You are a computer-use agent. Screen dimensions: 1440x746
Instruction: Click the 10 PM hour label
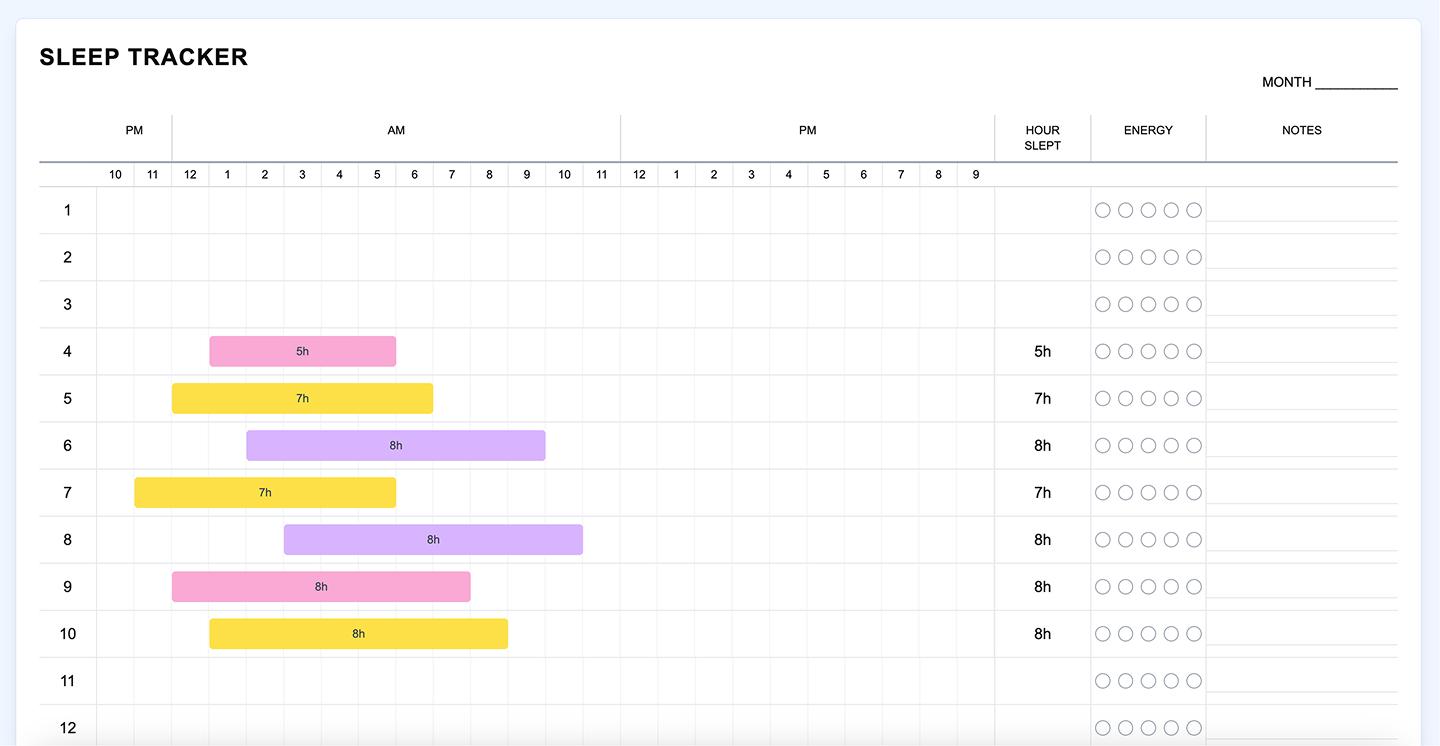116,175
